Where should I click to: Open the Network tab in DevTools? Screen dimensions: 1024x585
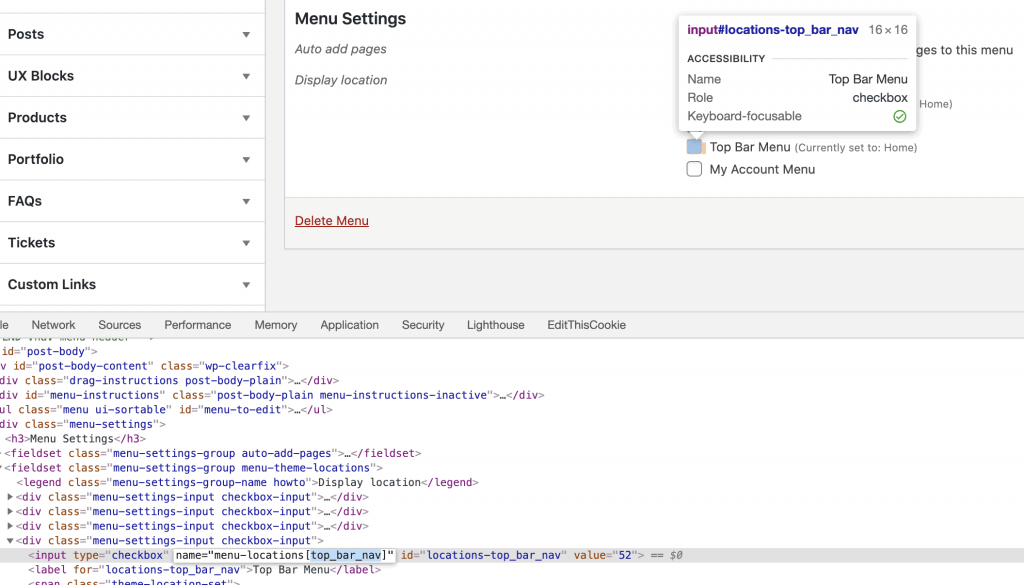coord(54,325)
